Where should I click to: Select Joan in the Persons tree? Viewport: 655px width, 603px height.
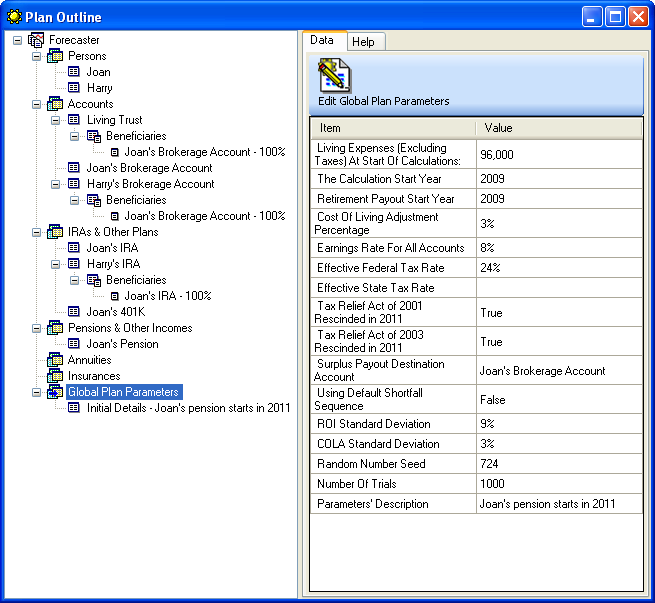(99, 72)
